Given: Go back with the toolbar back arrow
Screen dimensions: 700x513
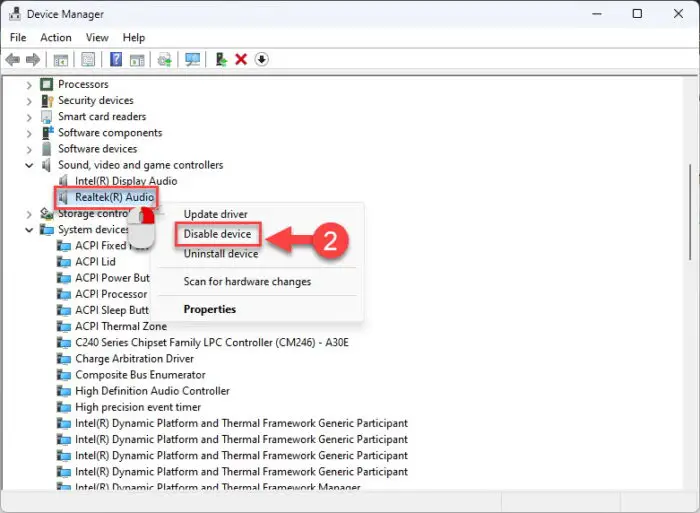Looking at the screenshot, I should coord(12,59).
